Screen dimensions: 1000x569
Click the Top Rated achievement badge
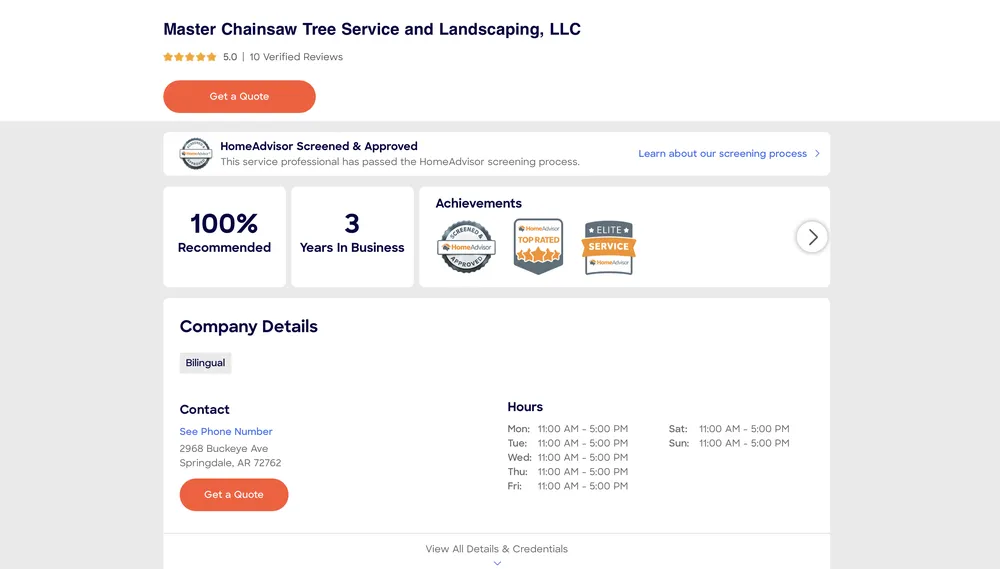pos(538,246)
